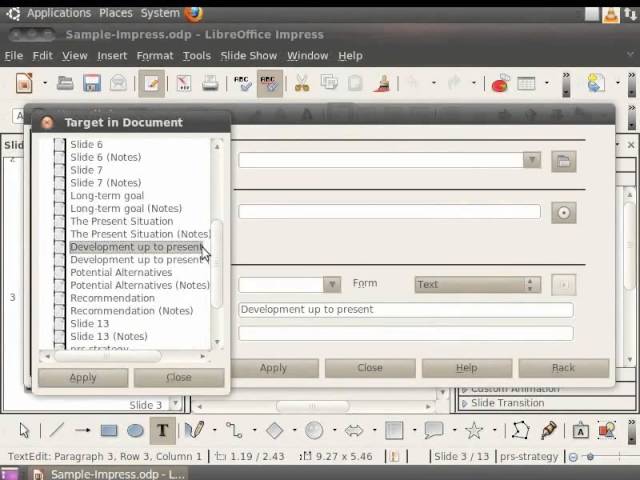Click the New presentation icon
The height and width of the screenshot is (480, 640).
coord(24,83)
